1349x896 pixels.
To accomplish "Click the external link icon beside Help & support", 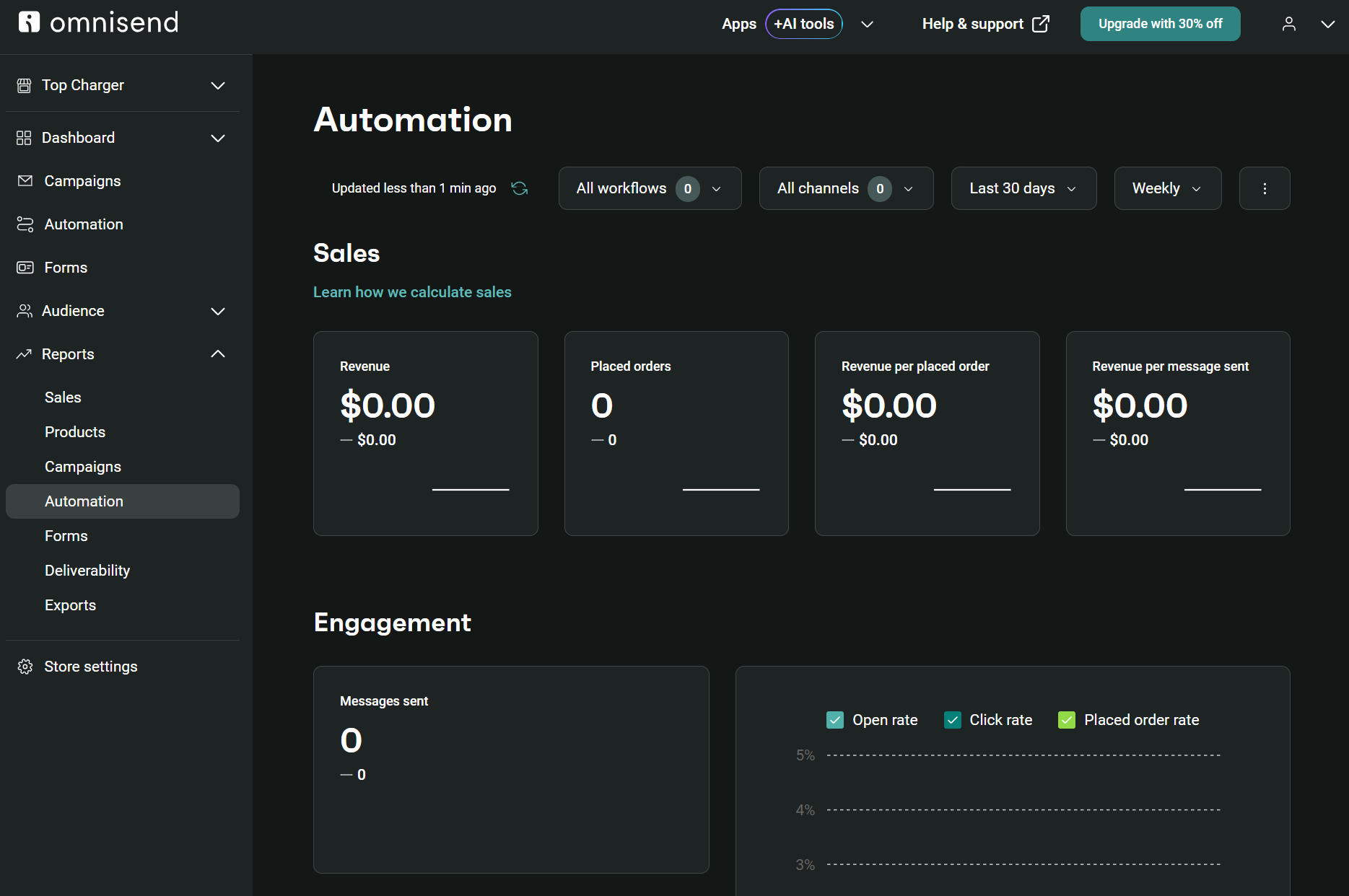I will point(1041,24).
